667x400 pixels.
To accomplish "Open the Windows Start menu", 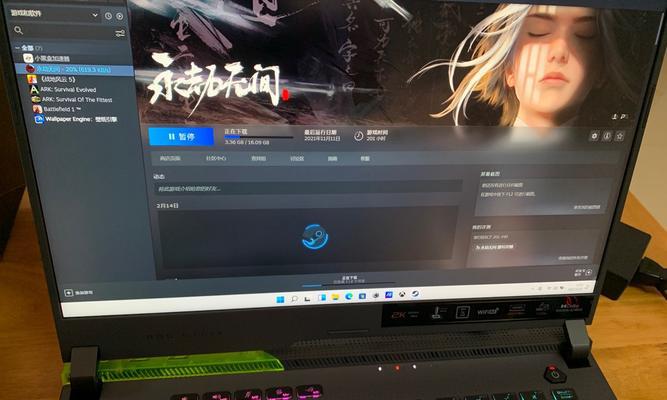I will 280,300.
